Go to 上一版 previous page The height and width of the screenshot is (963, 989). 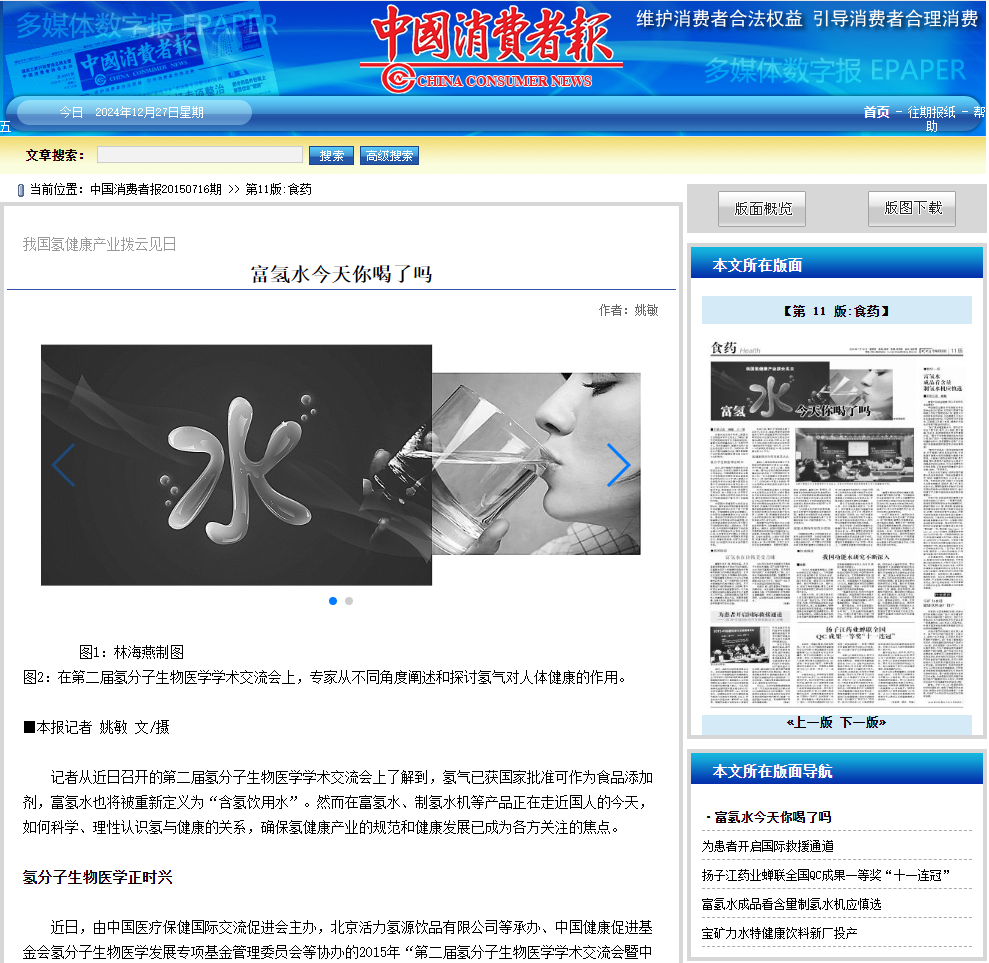pos(809,723)
